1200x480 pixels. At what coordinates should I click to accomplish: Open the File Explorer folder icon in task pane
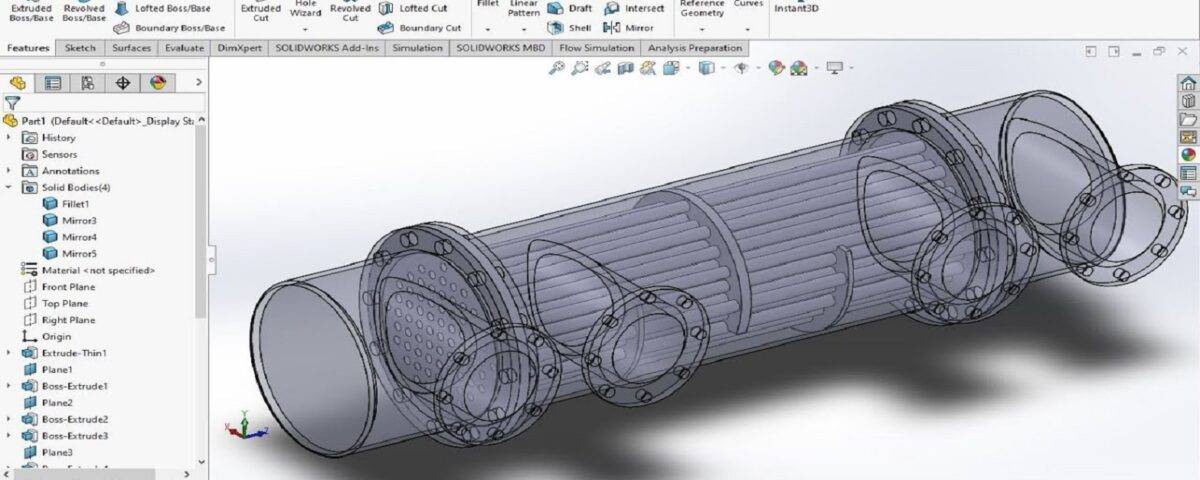coord(1188,119)
